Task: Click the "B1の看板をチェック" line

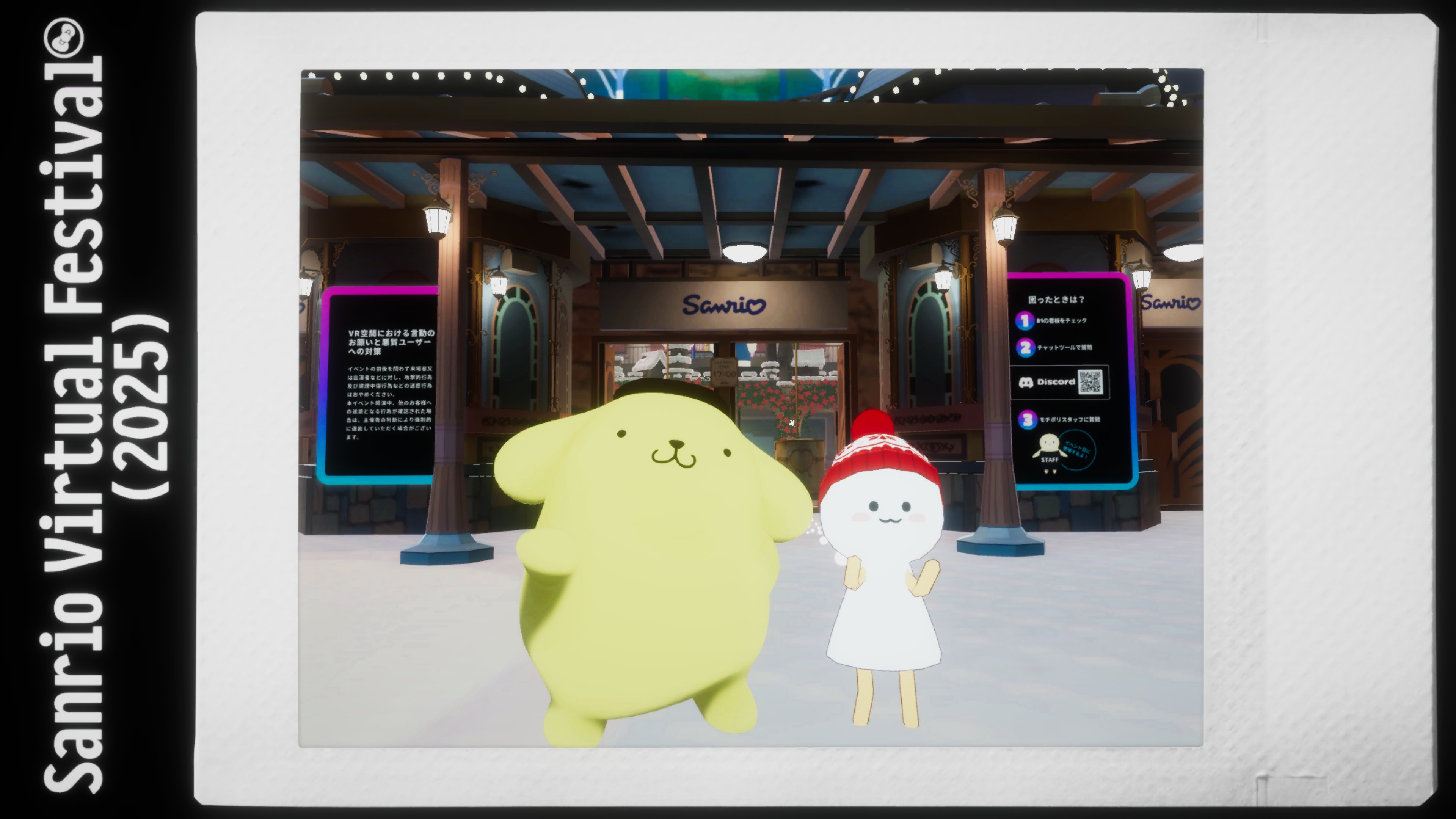Action: 1062,320
